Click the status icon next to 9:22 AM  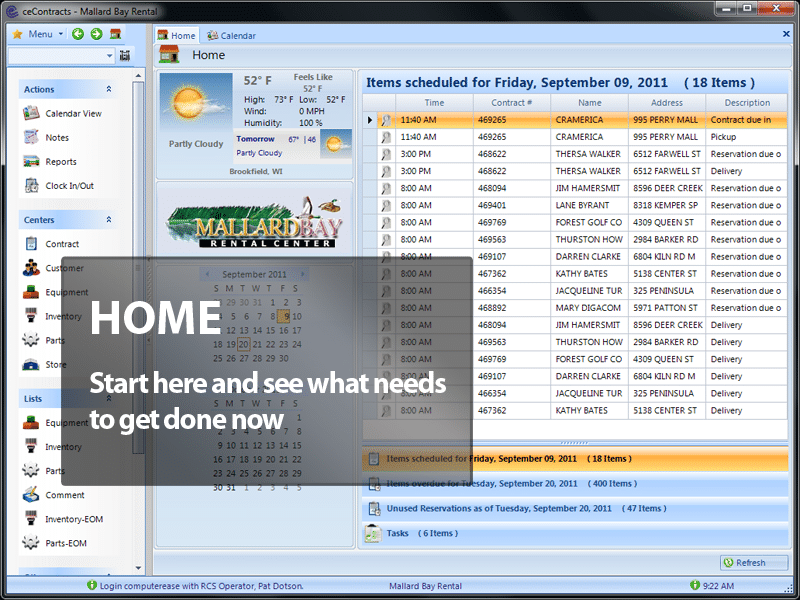(x=694, y=585)
